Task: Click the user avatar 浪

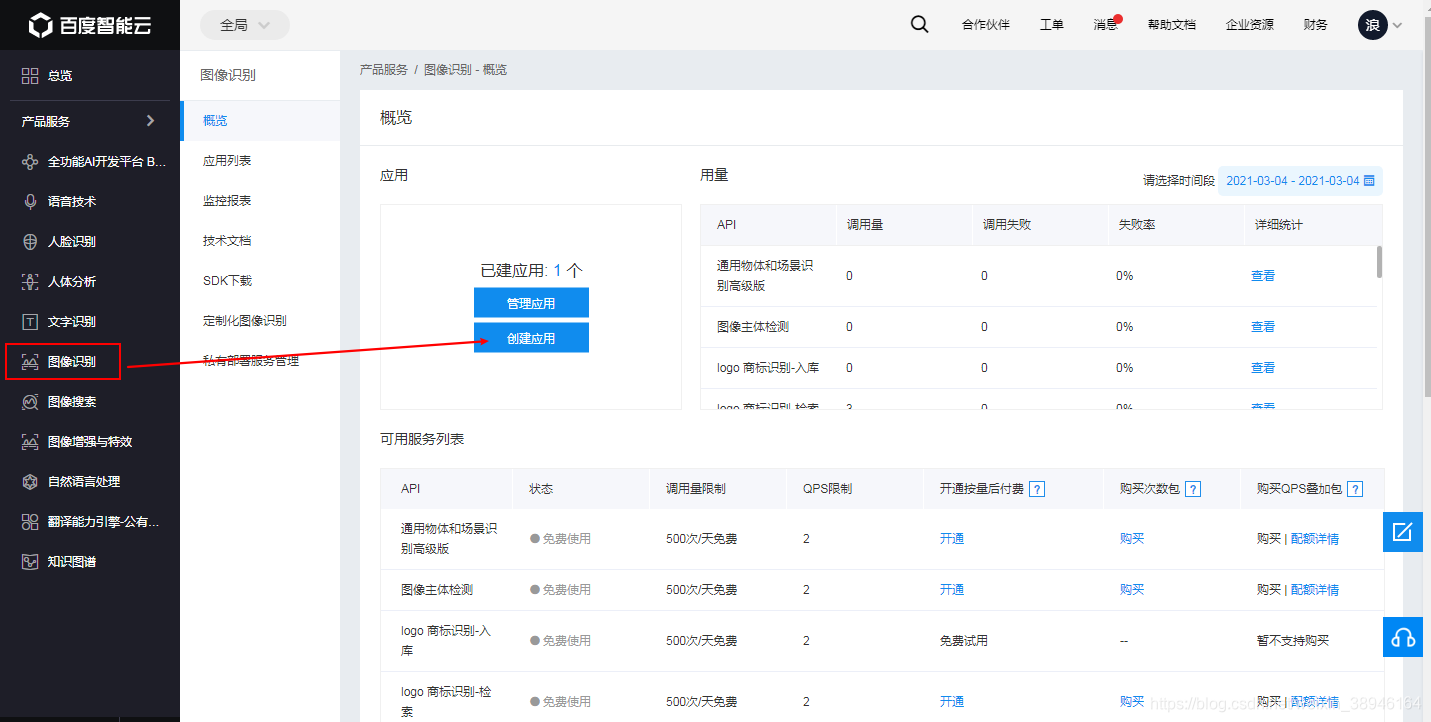Action: [1372, 25]
